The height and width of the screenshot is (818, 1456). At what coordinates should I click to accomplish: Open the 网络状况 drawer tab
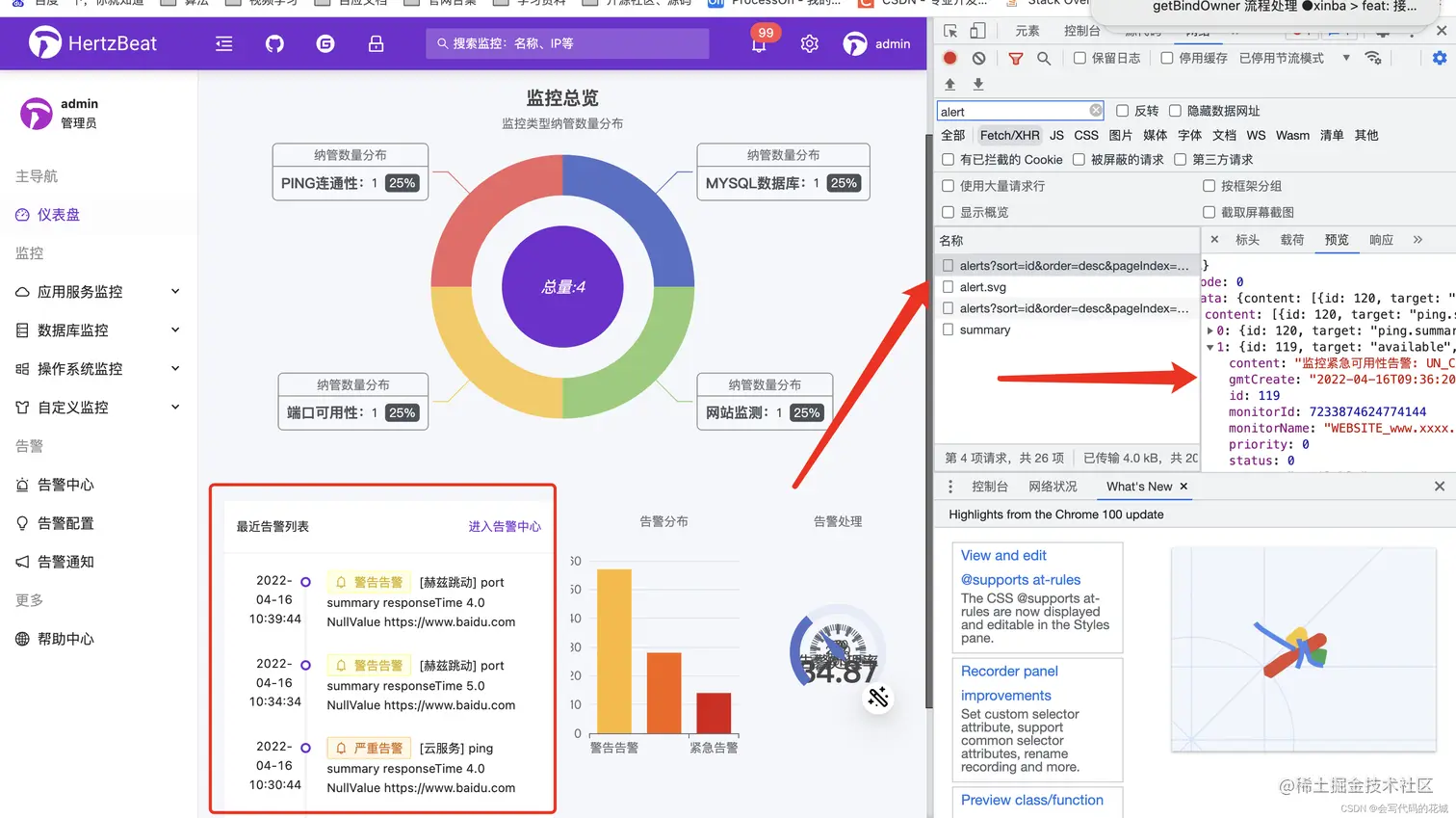(1053, 487)
